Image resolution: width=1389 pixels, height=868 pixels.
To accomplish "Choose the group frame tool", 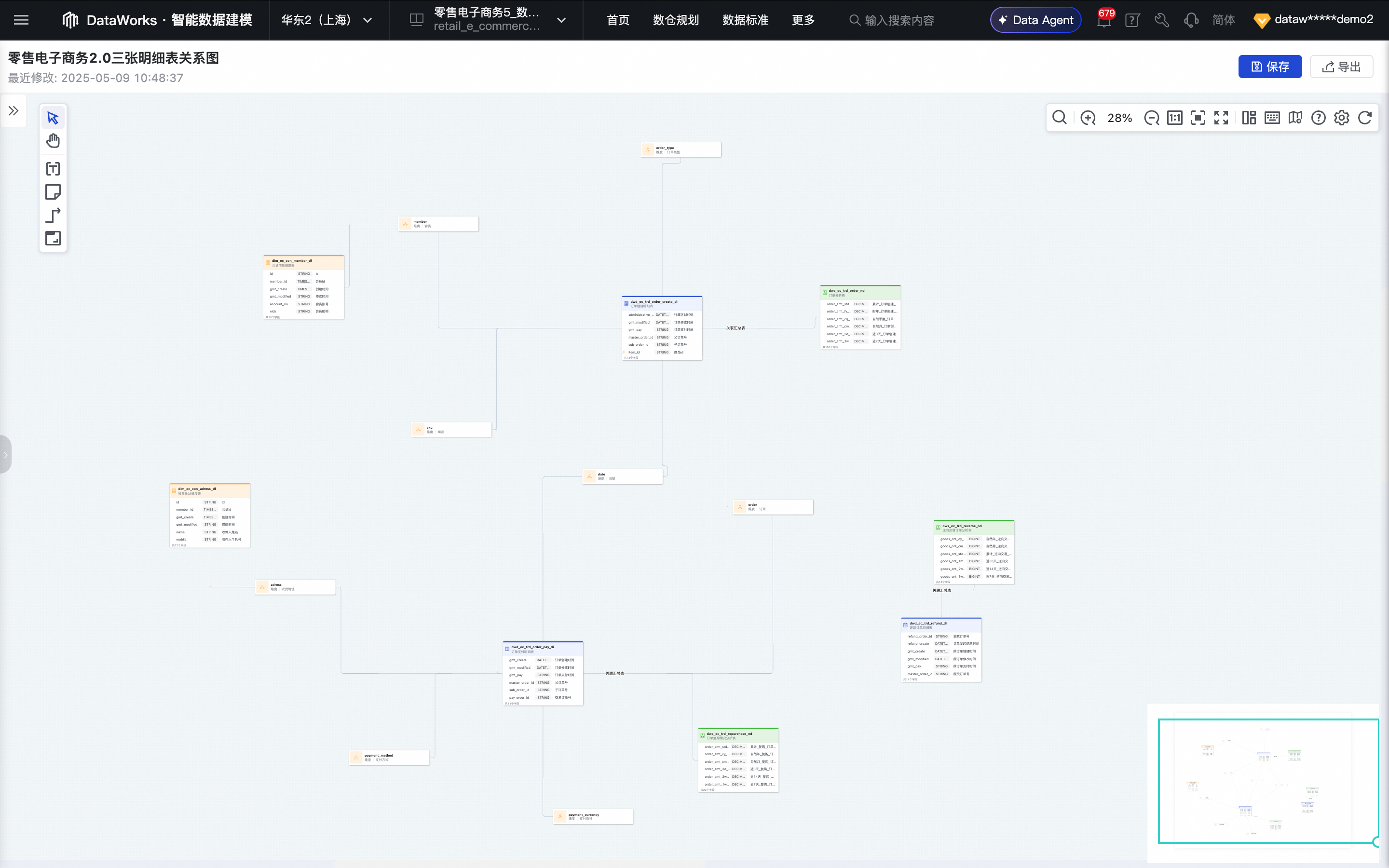I will [53, 238].
